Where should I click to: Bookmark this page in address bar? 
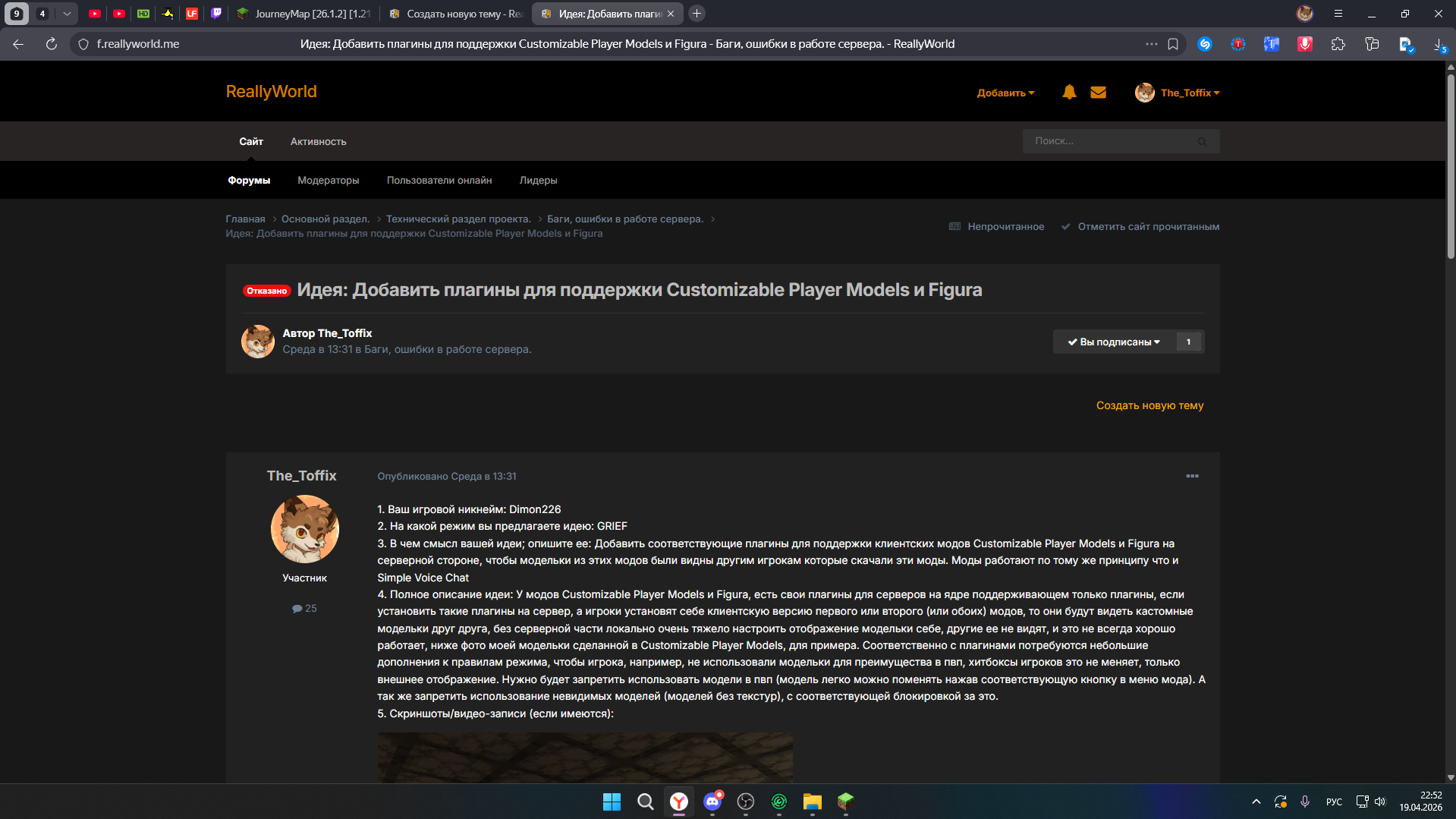1173,44
